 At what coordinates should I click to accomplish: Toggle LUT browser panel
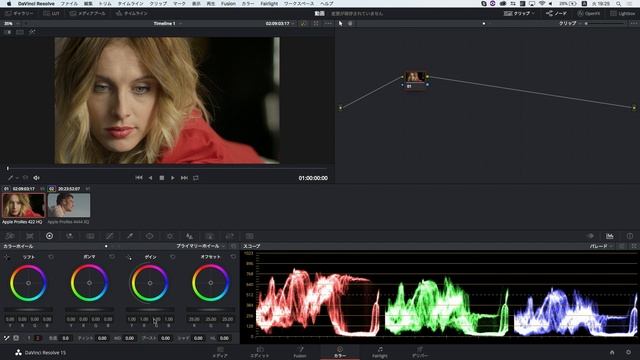tap(51, 13)
